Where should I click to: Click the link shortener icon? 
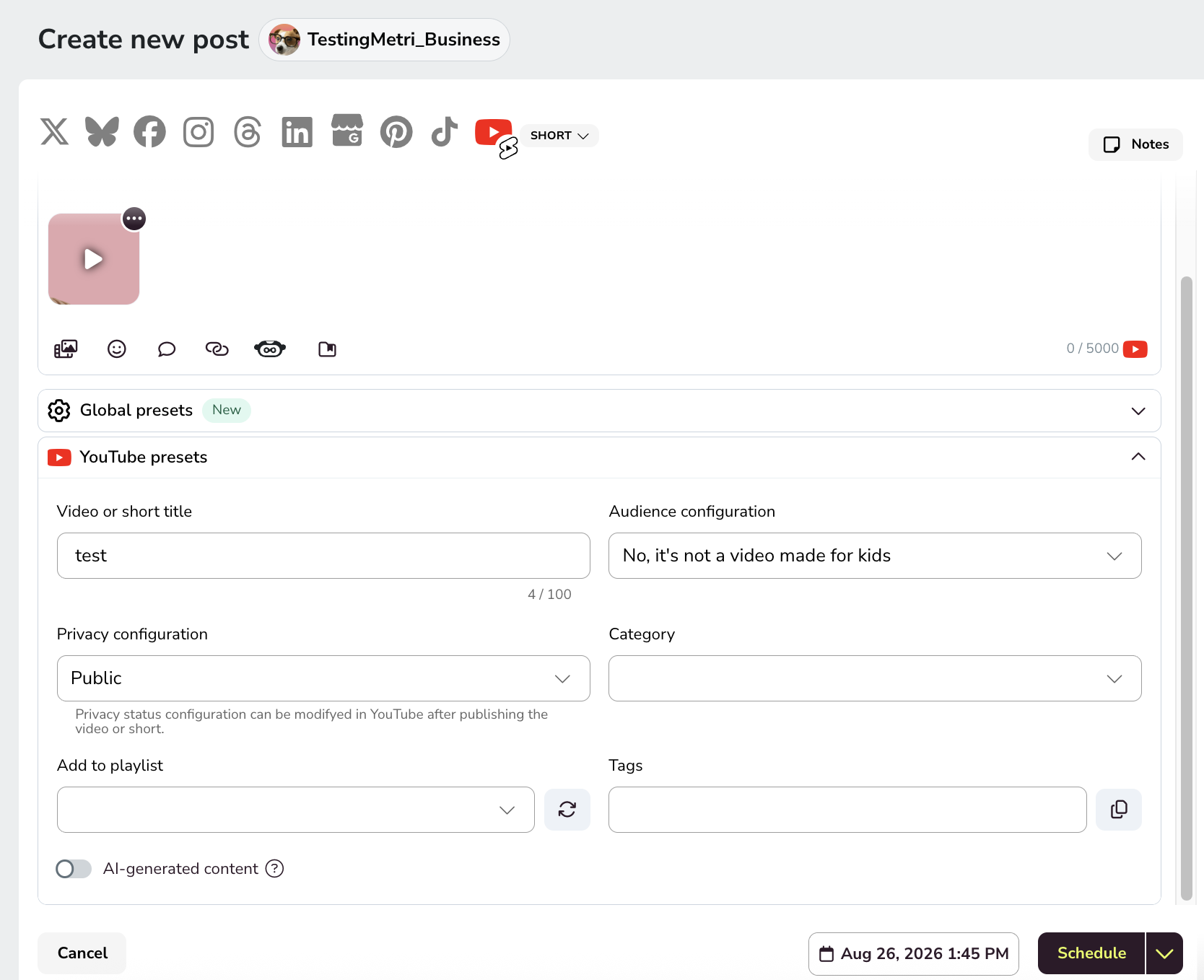tap(217, 349)
